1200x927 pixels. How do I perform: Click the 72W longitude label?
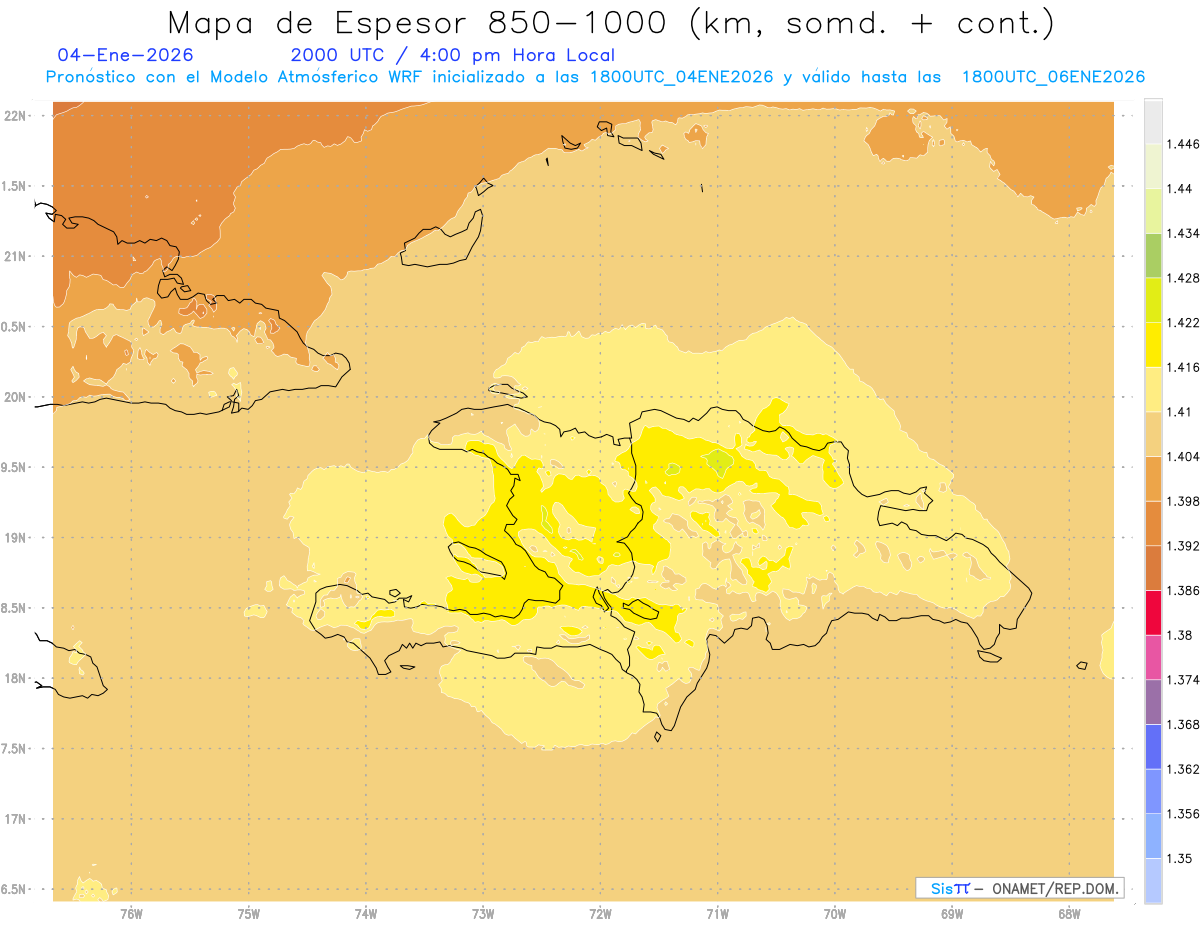(x=600, y=913)
